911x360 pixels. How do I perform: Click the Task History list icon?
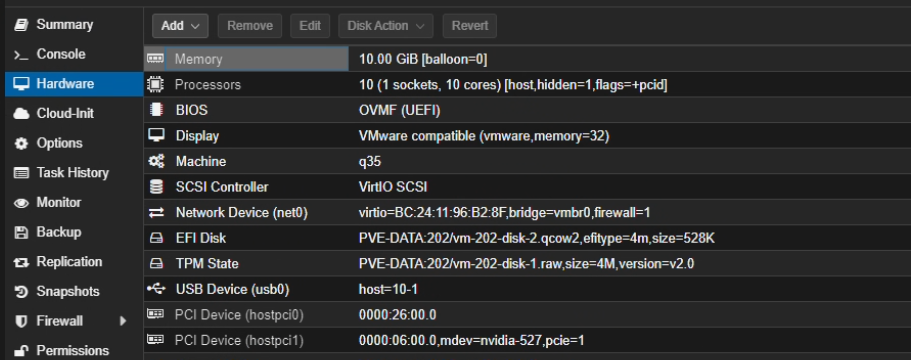[x=21, y=173]
